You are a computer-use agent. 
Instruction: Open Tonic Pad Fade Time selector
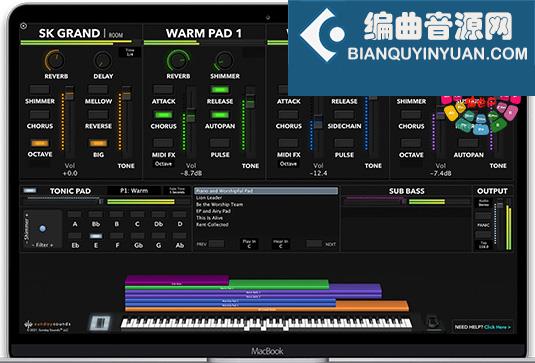177,191
